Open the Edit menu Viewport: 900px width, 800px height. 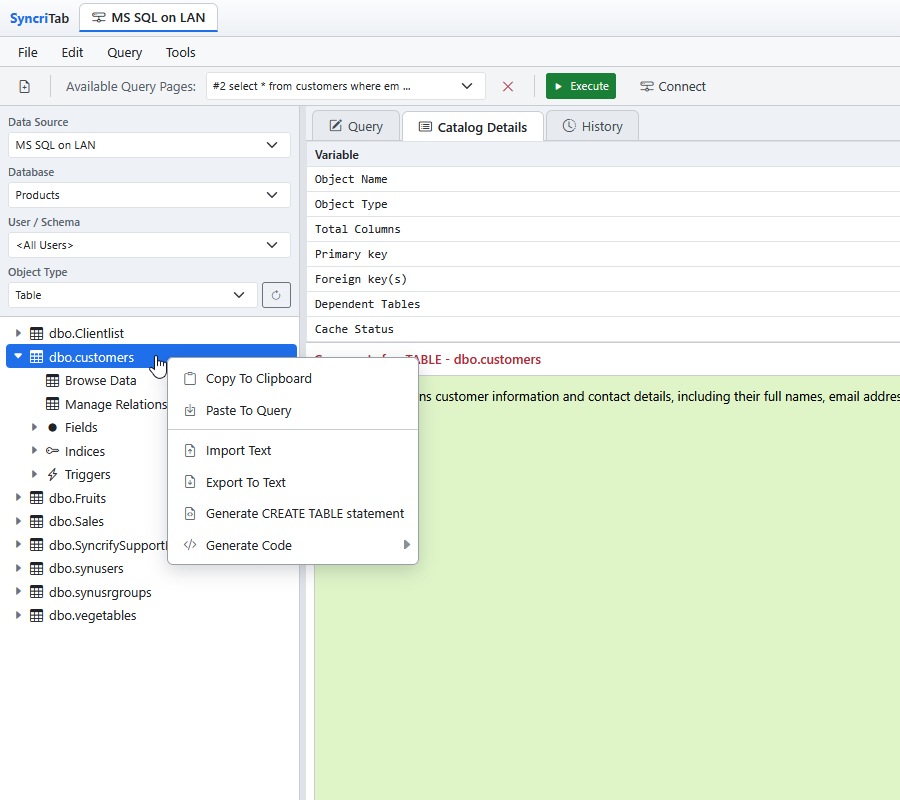coord(72,52)
